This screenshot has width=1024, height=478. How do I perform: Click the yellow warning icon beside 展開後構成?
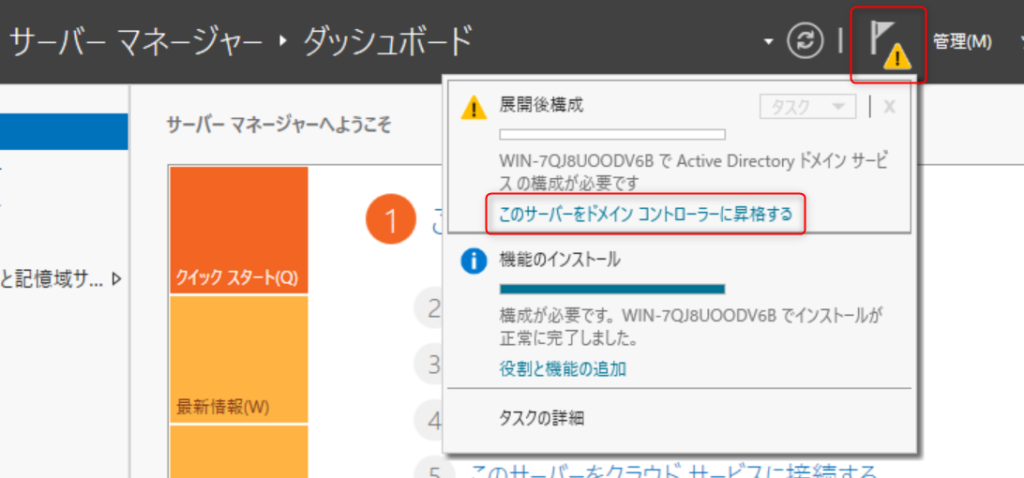click(473, 107)
